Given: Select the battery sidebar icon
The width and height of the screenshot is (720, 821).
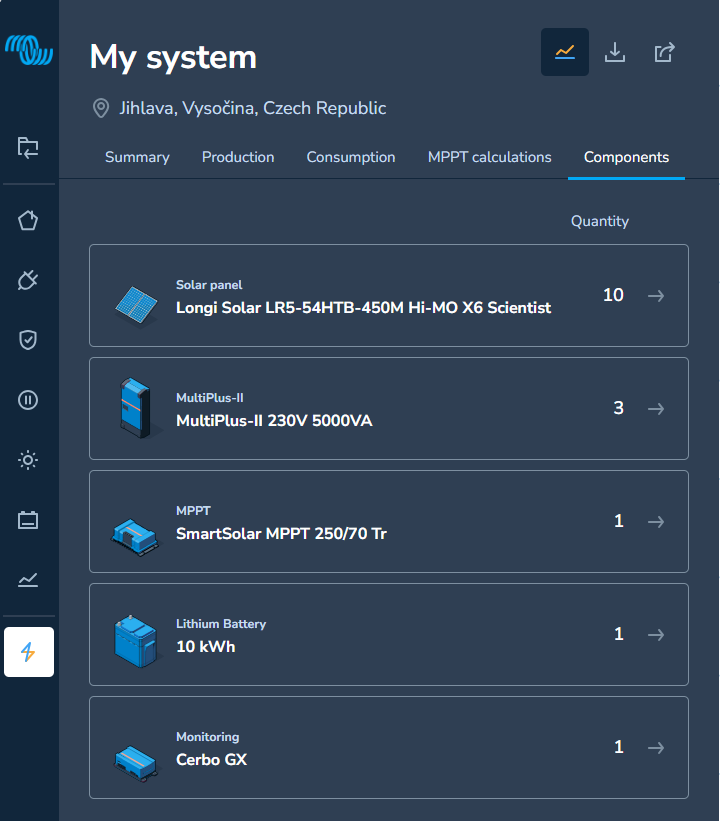Looking at the screenshot, I should [28, 520].
